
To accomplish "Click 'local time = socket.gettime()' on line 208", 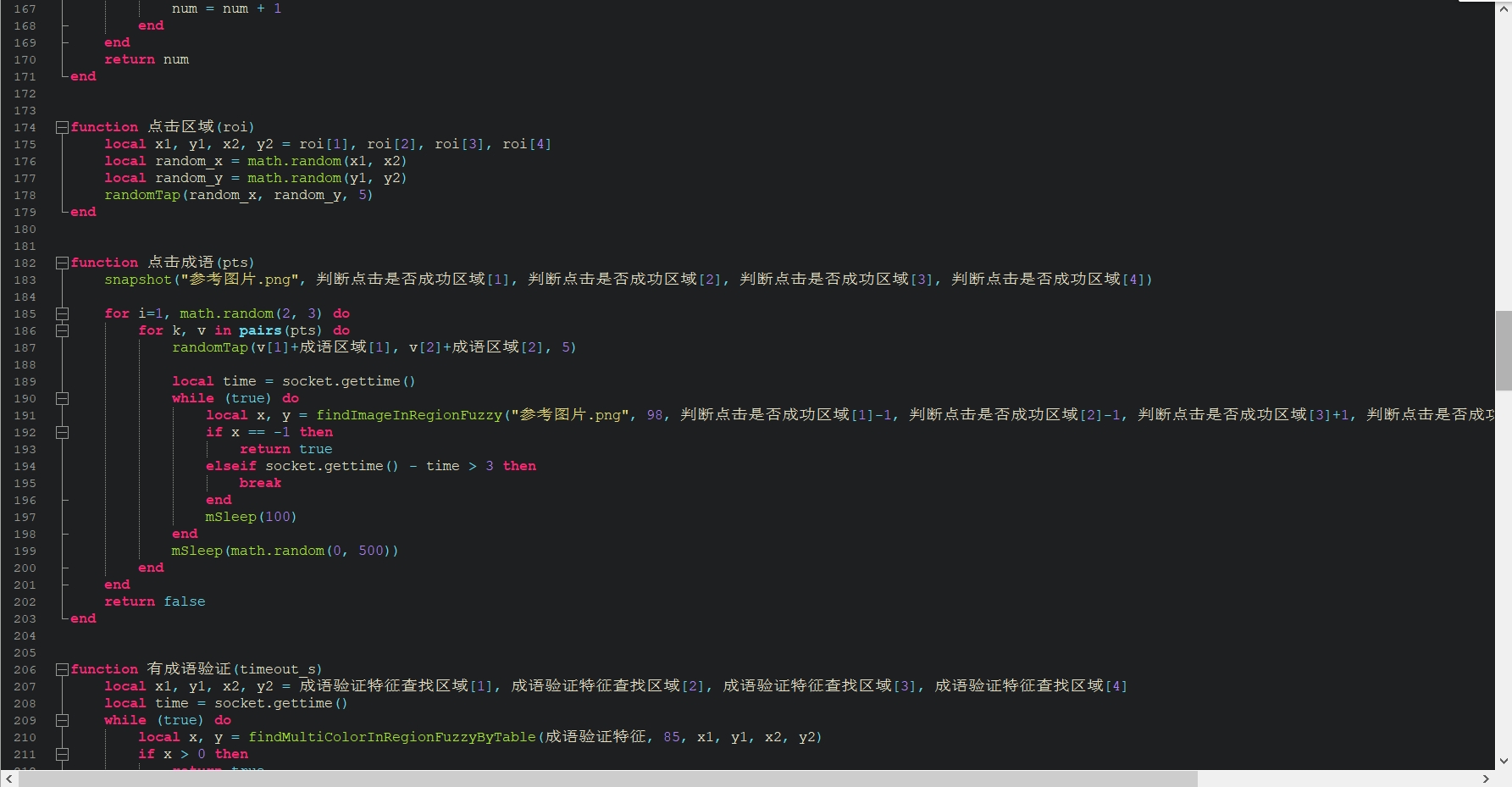I will [x=226, y=703].
